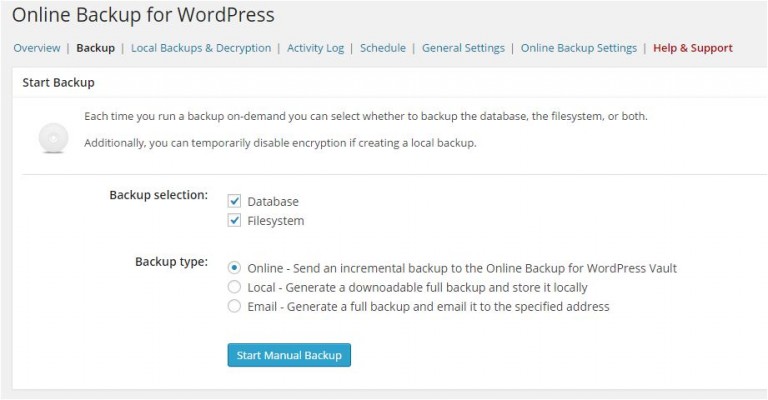Image resolution: width=768 pixels, height=400 pixels.
Task: Click the Email backup option label
Action: pyautogui.click(x=428, y=306)
